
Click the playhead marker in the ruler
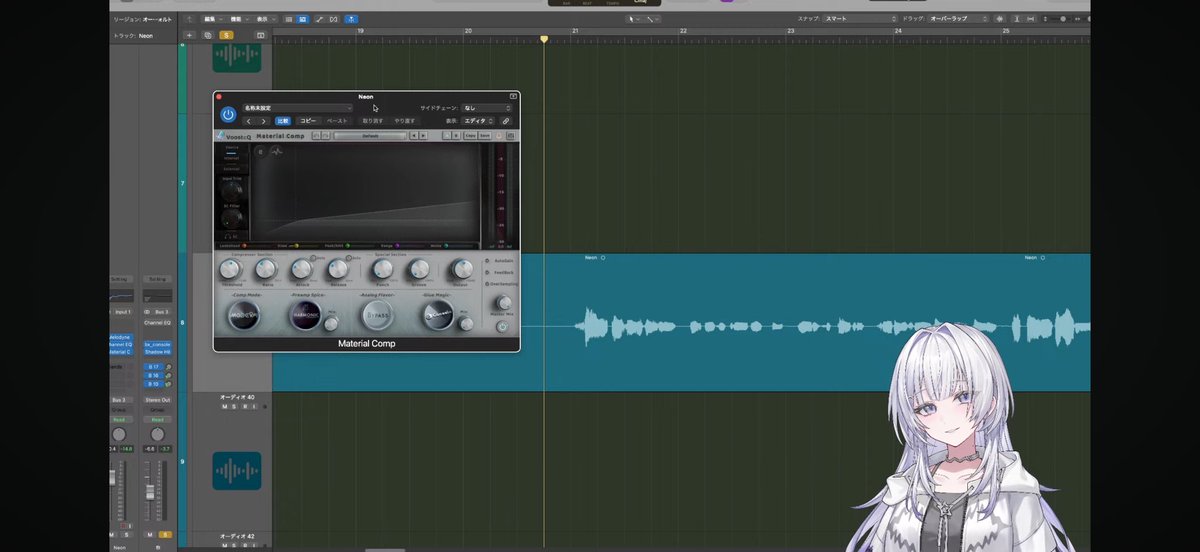point(544,39)
